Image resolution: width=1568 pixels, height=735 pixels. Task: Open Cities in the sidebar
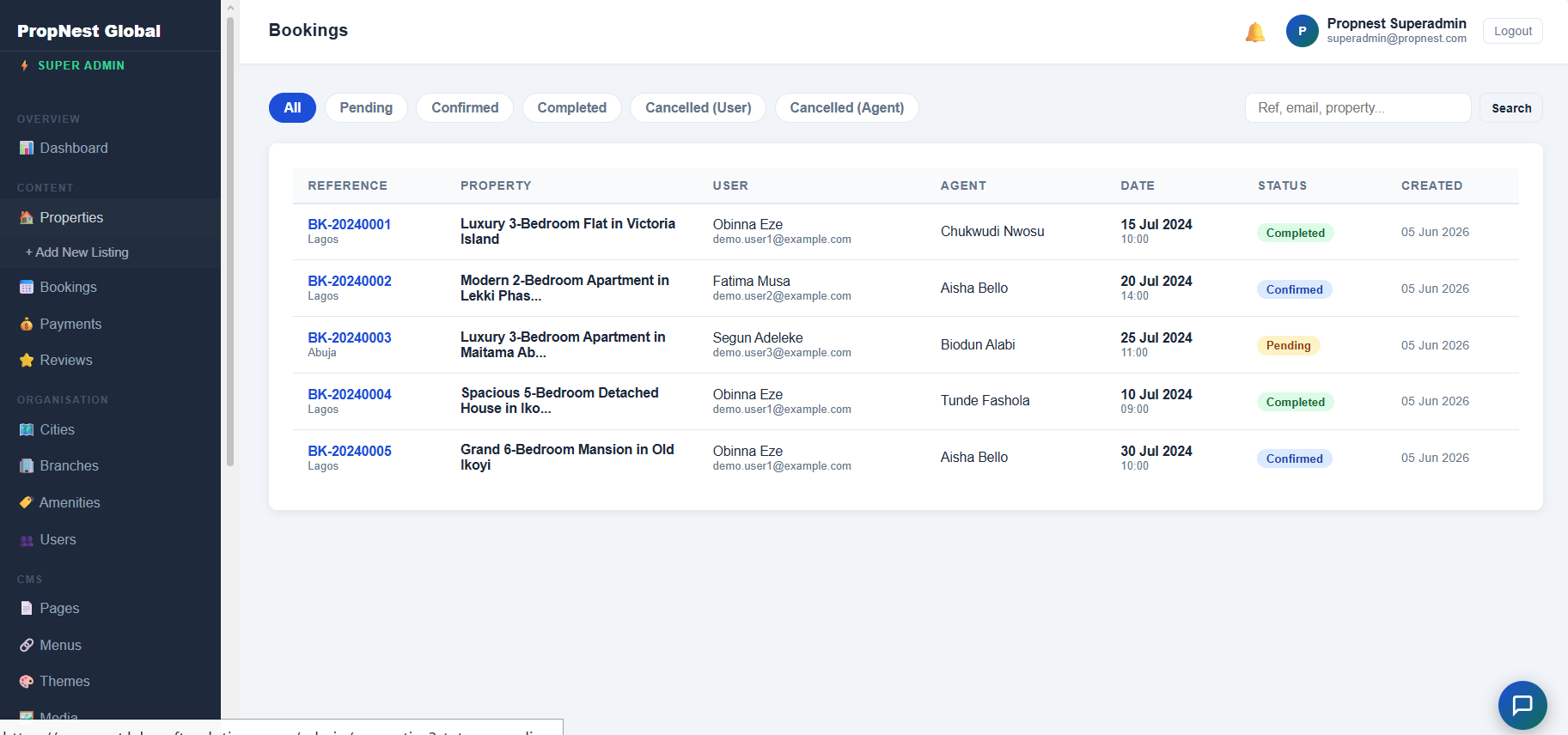coord(110,429)
